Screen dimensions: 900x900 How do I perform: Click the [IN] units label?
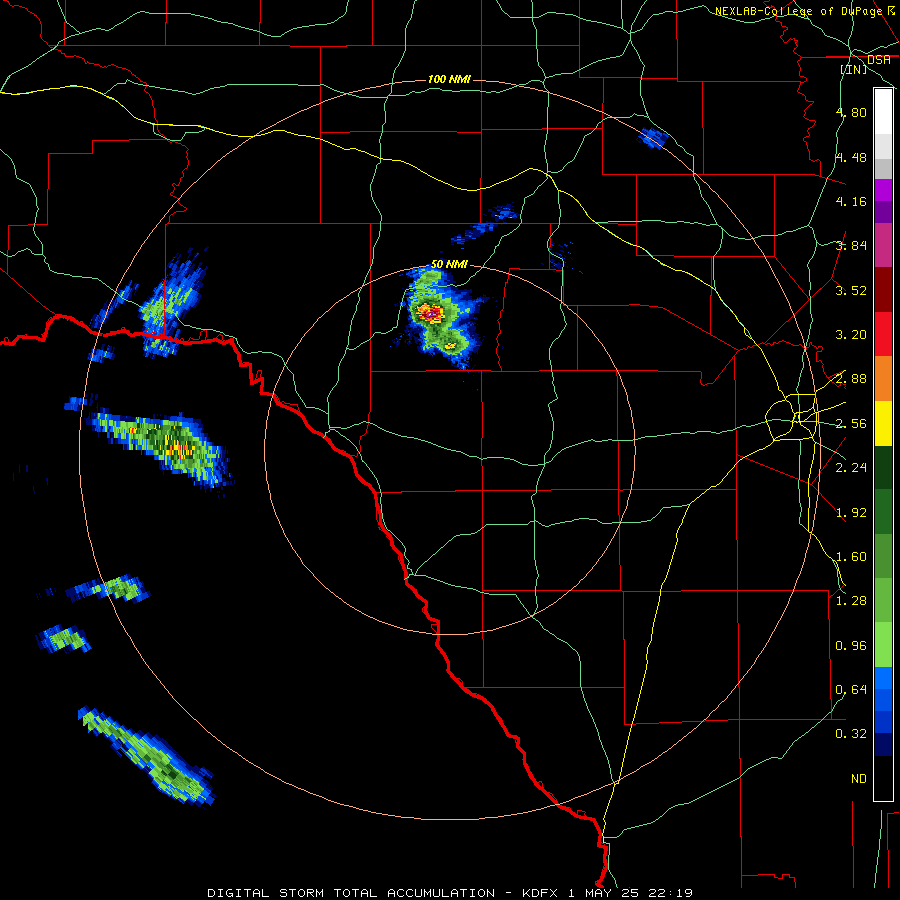click(854, 69)
